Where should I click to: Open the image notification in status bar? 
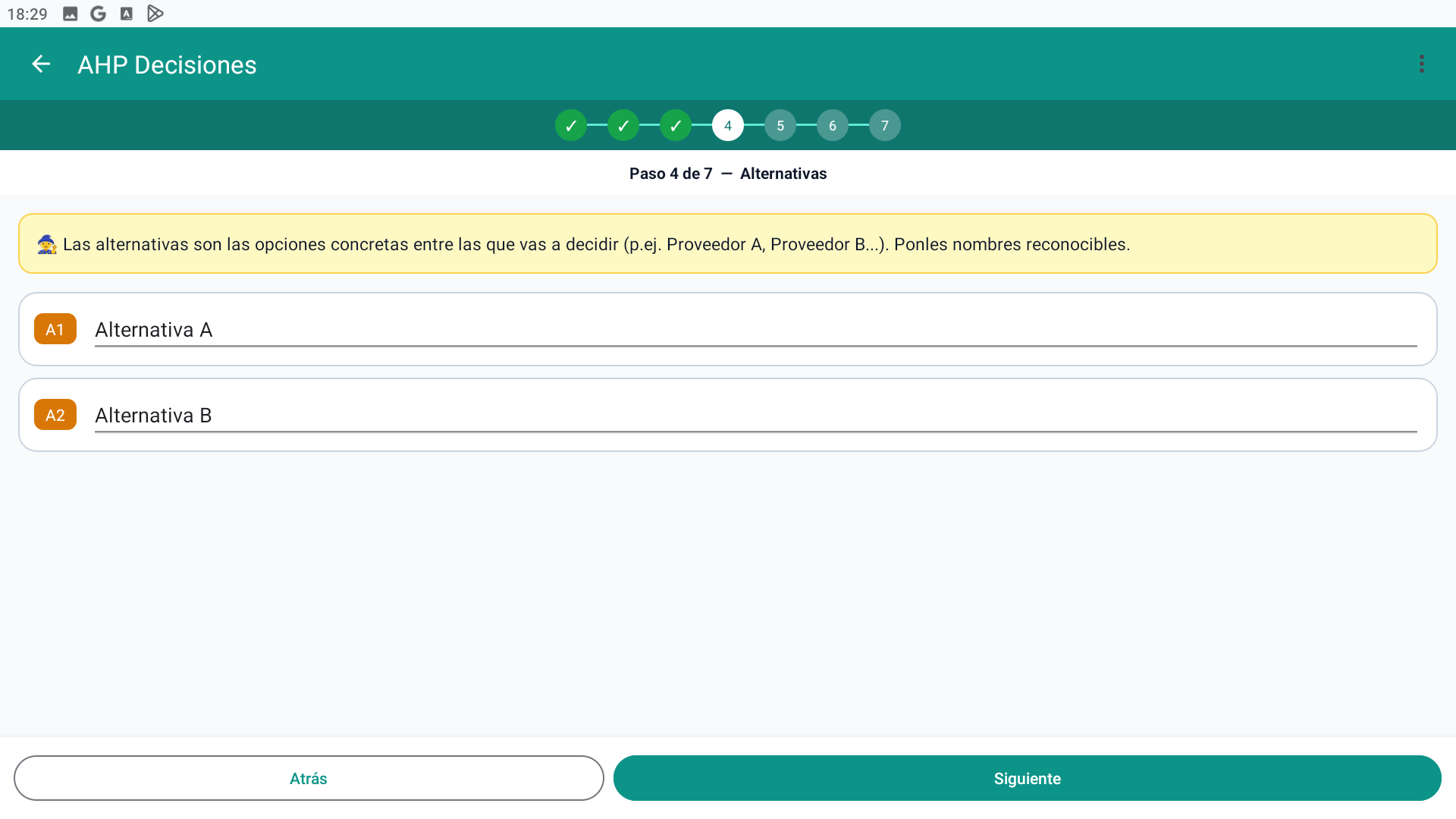(70, 14)
